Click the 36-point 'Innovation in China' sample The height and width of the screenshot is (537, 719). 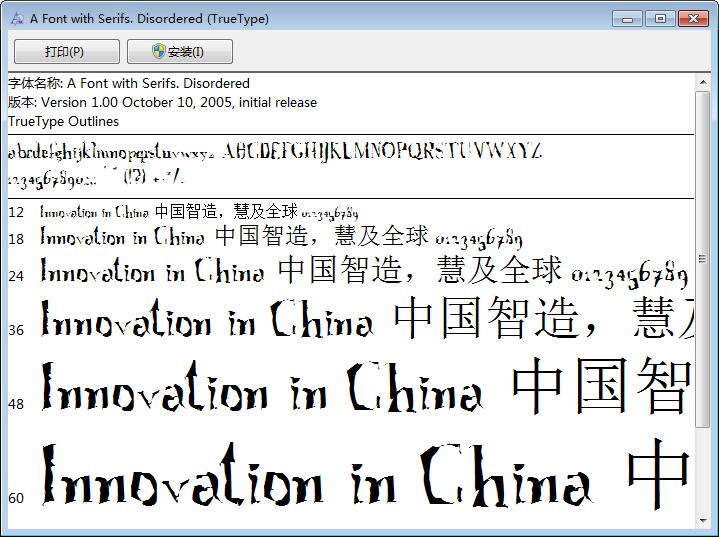(x=207, y=318)
